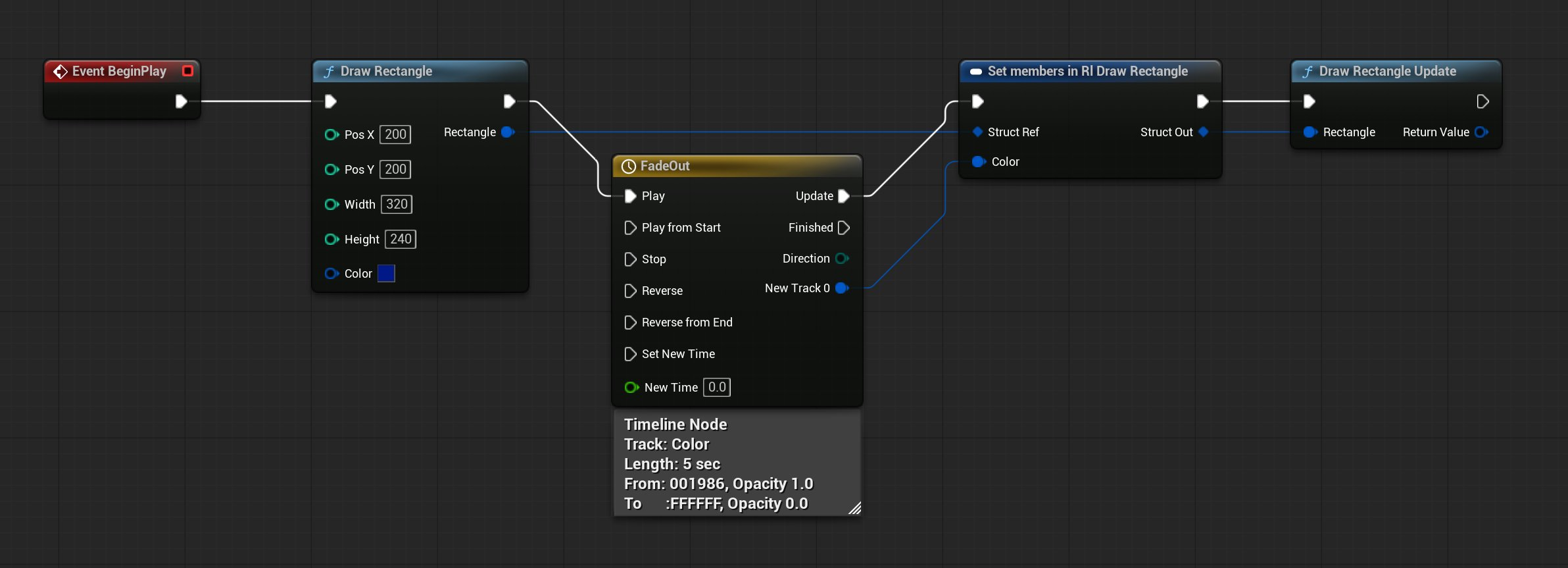Select the Event BeginPlay node title
Screen dimensions: 1568x568
(119, 71)
